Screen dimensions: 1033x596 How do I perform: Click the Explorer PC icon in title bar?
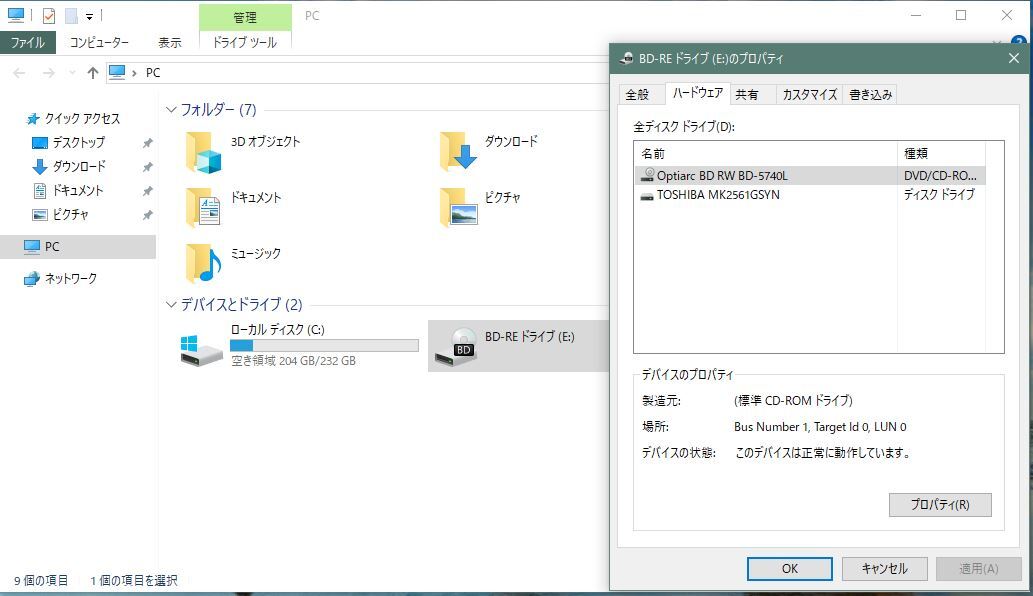tap(16, 14)
